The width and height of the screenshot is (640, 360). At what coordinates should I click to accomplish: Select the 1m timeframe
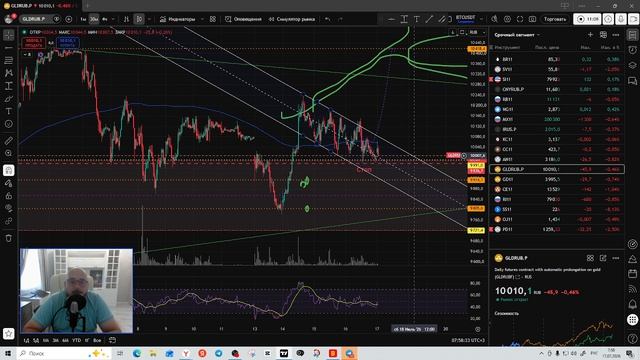pos(83,19)
